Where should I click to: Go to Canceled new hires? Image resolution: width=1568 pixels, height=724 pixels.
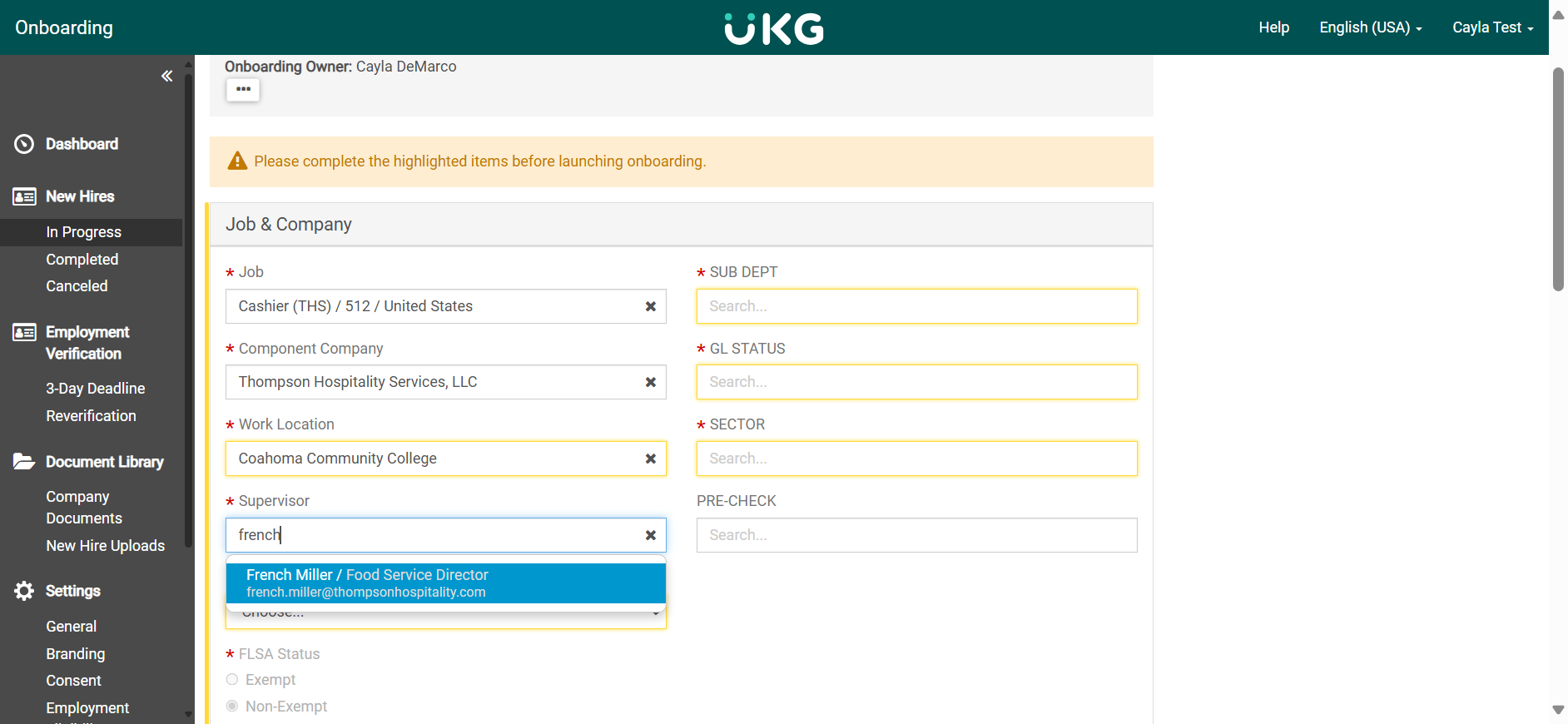click(x=77, y=286)
